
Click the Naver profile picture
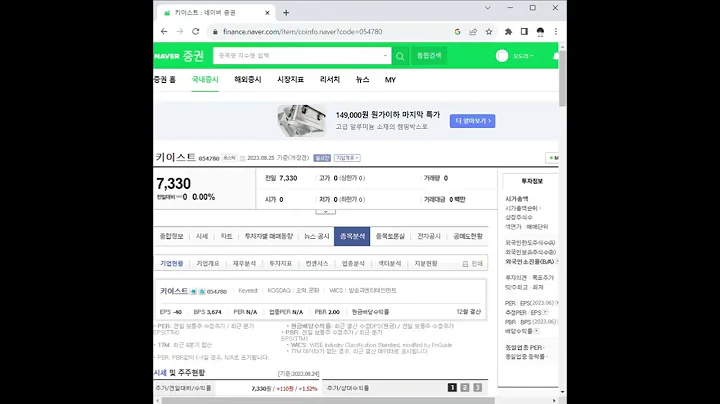(x=502, y=56)
